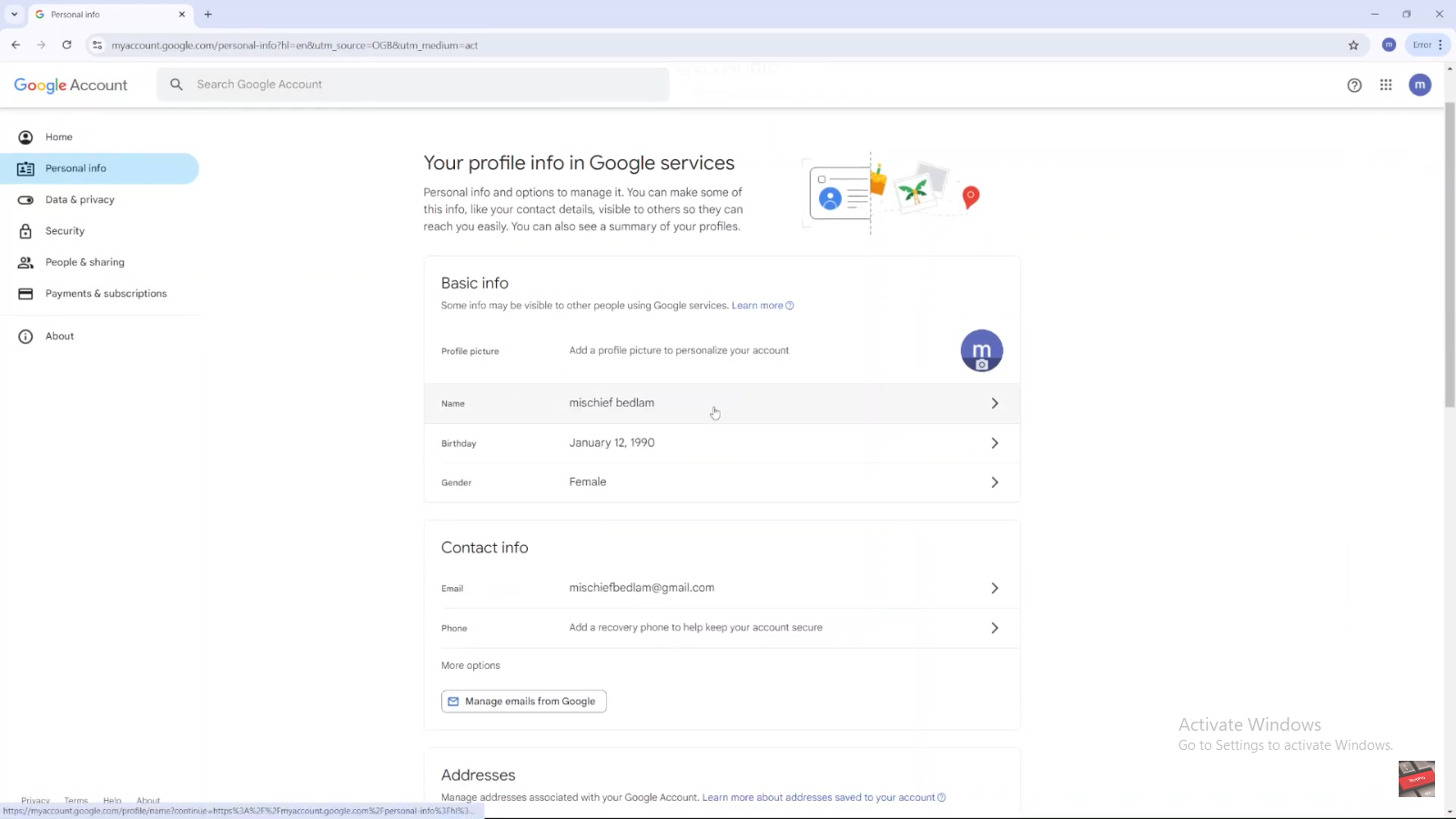Click the Home person icon
This screenshot has height=819, width=1456.
tap(25, 137)
